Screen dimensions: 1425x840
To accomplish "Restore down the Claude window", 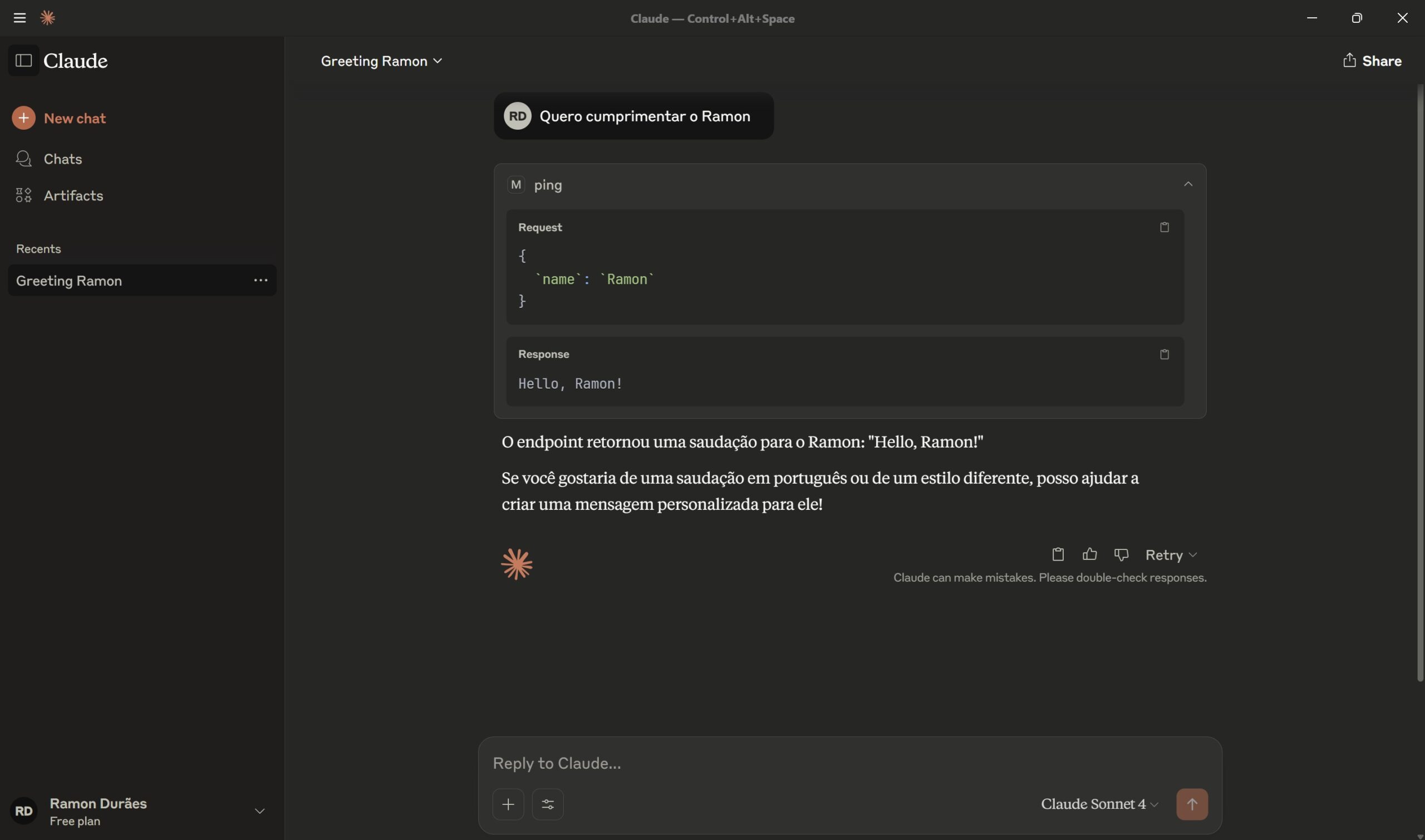I will (x=1357, y=18).
